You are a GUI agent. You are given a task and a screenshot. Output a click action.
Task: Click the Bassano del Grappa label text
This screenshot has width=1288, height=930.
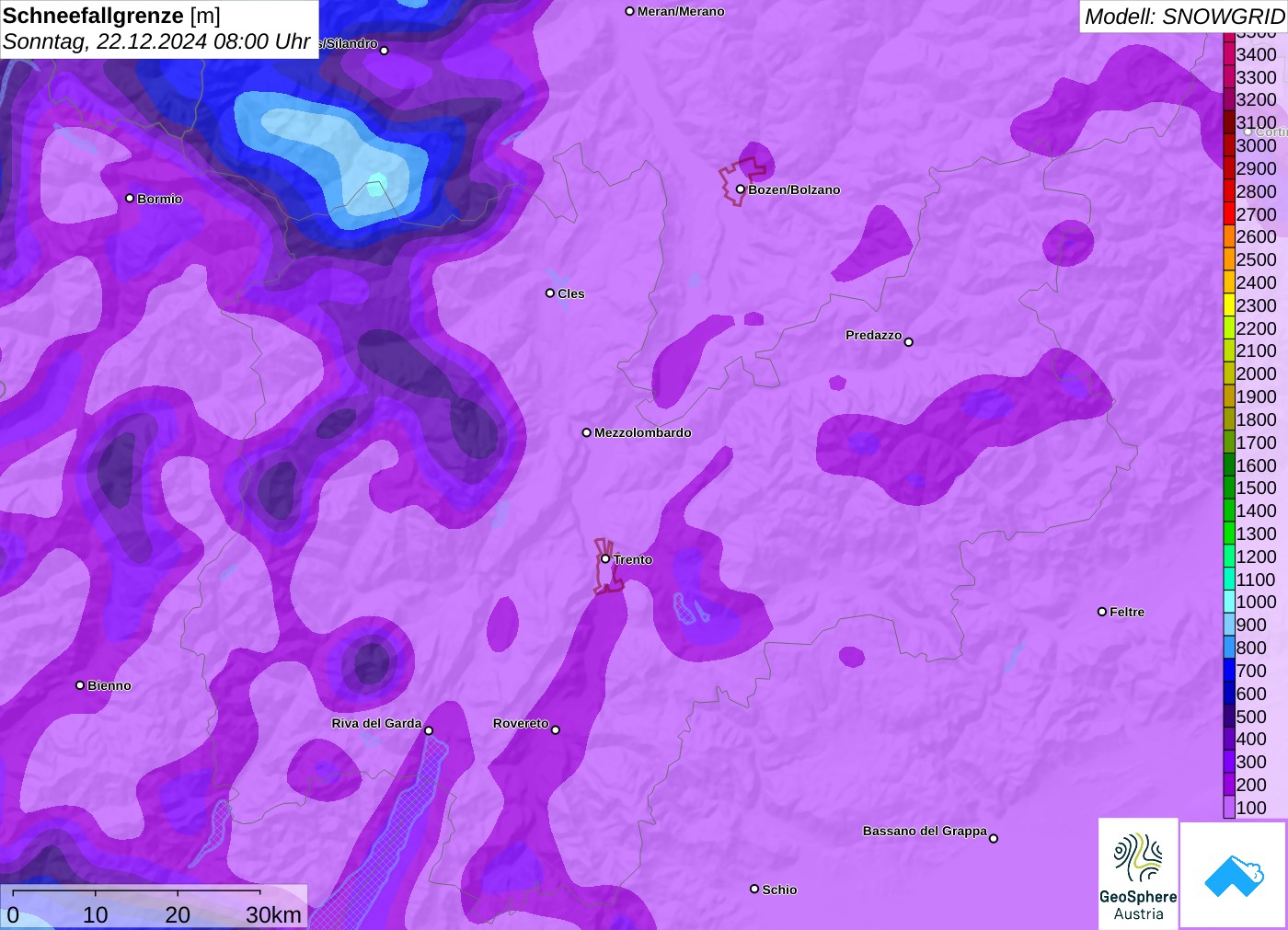[x=925, y=831]
